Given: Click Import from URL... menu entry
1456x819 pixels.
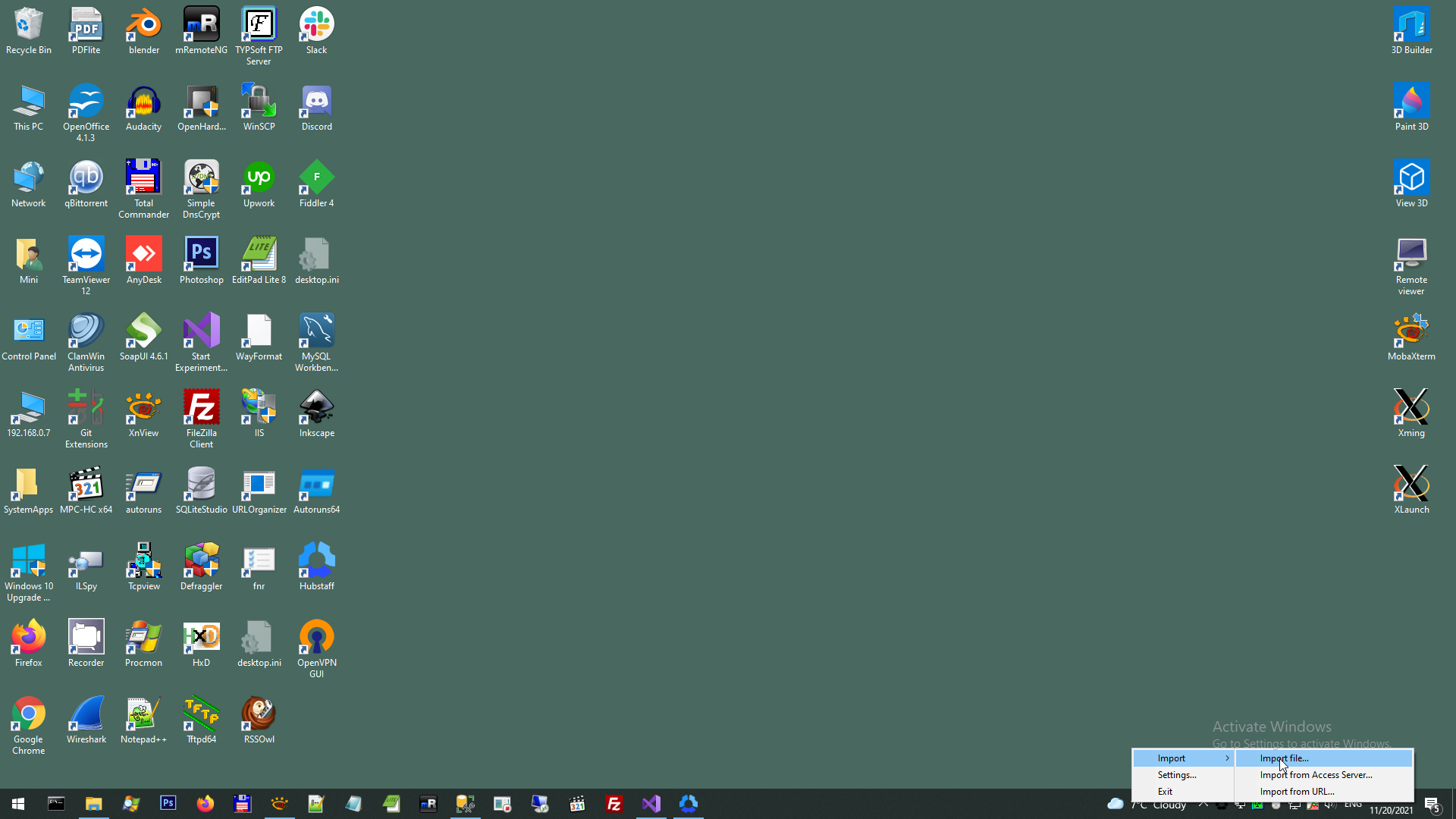Looking at the screenshot, I should (x=1297, y=791).
